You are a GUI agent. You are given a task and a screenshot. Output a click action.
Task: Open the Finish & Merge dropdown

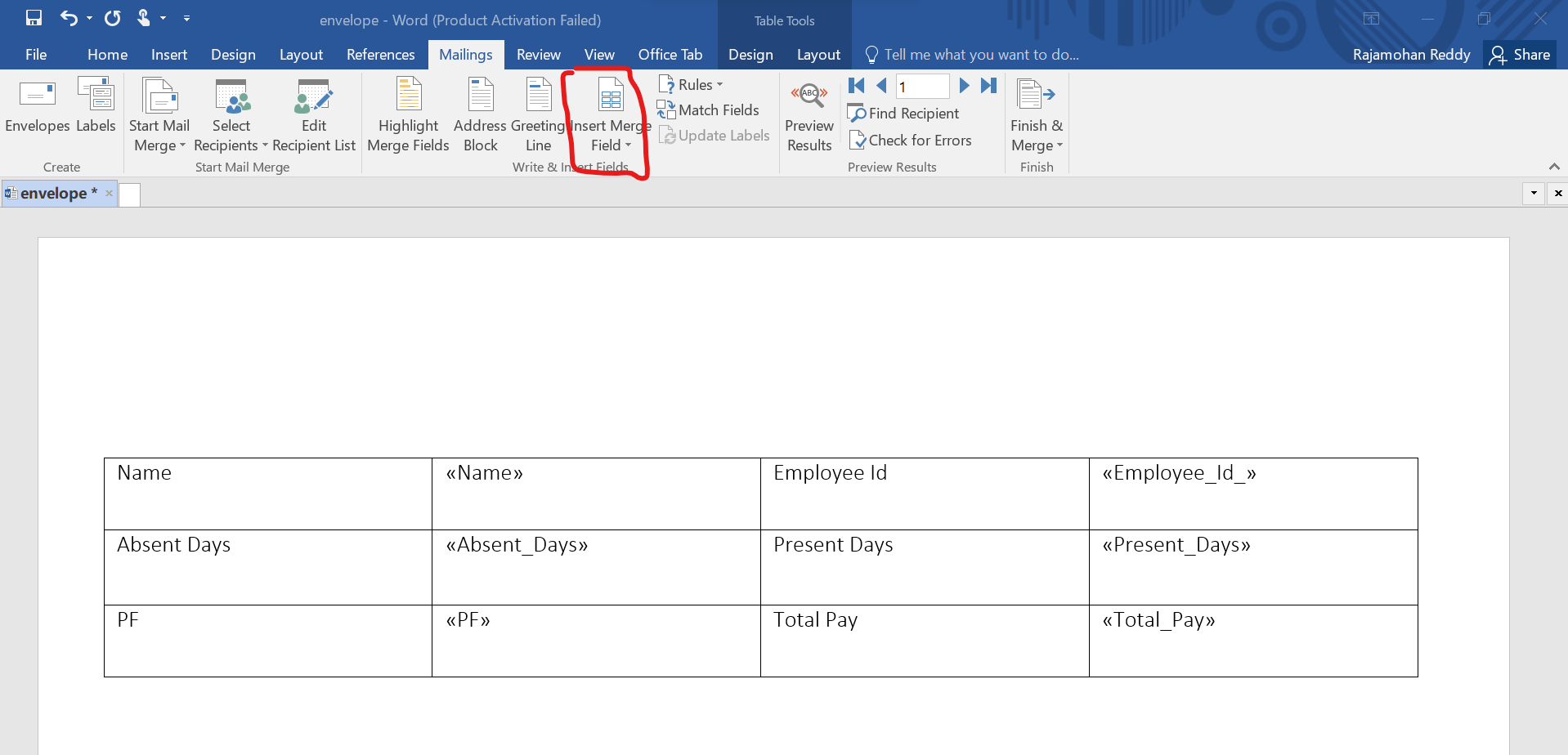coord(1037,116)
